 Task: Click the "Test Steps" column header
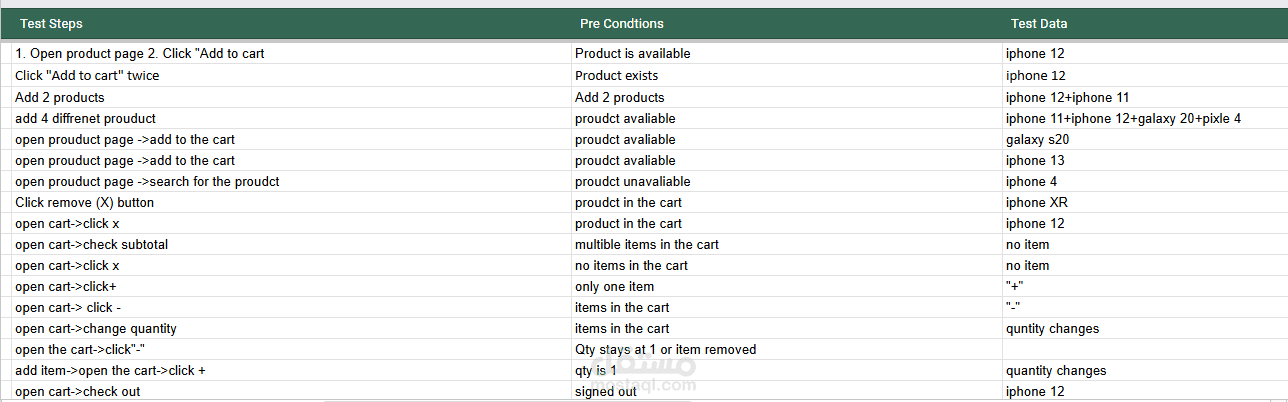click(51, 24)
